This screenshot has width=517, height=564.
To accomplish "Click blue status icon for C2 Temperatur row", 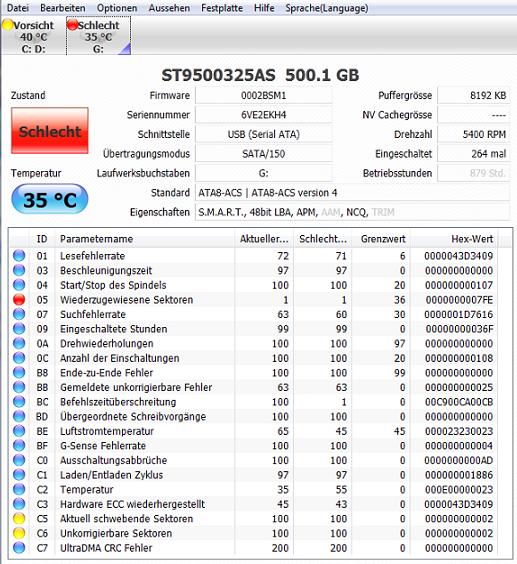I will point(19,489).
